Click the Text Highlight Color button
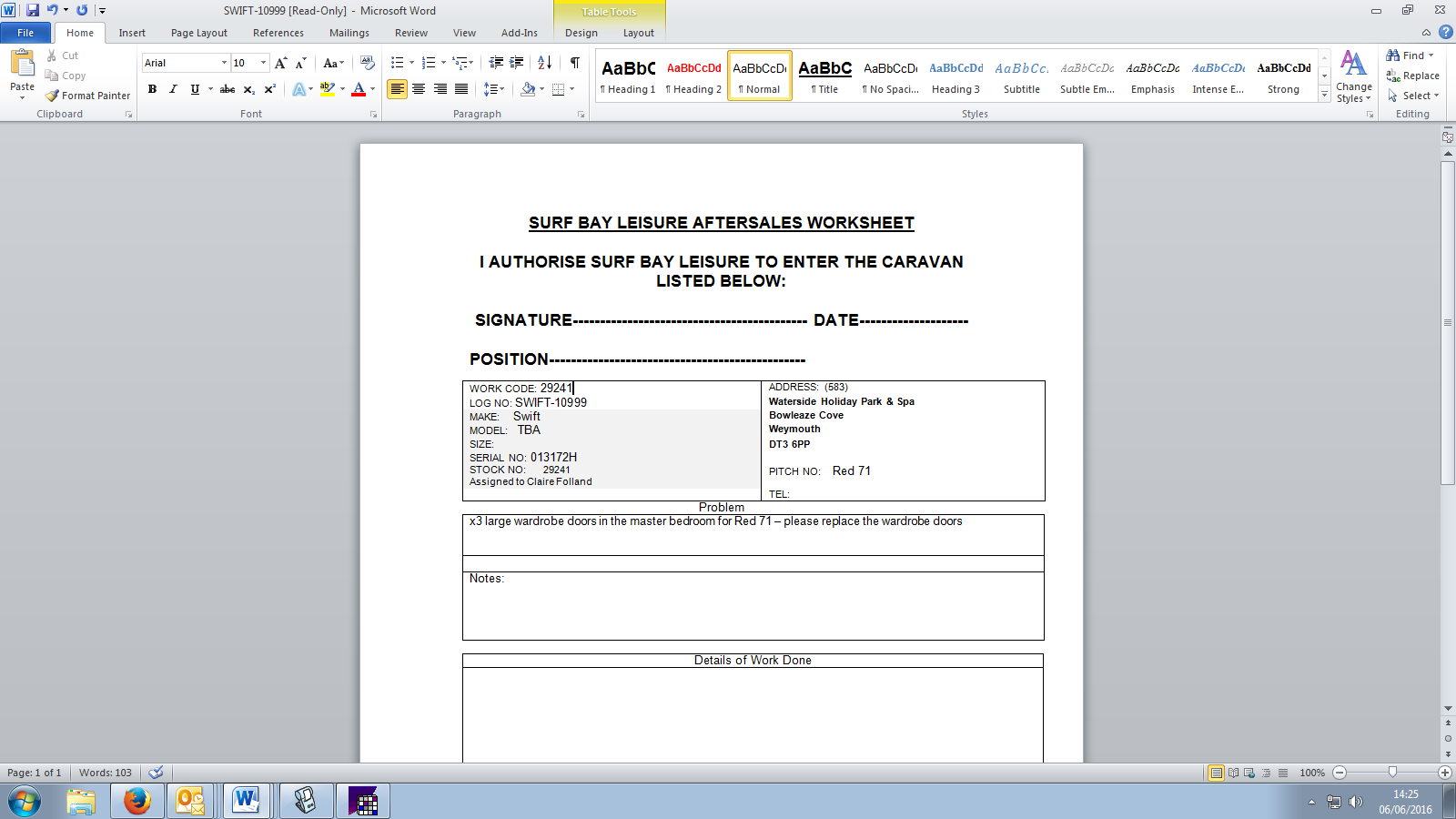Viewport: 1456px width, 819px height. point(328,89)
